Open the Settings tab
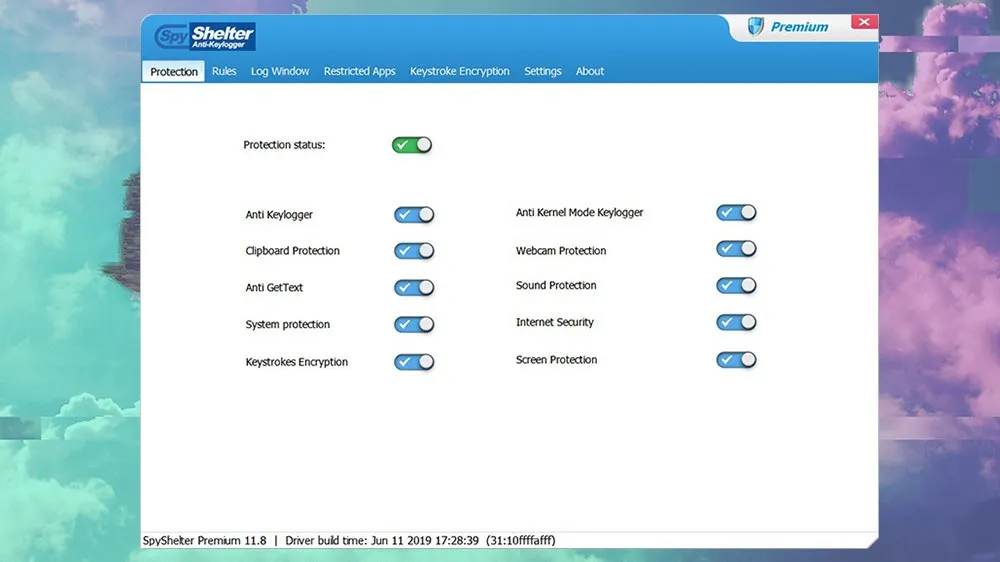 click(543, 71)
